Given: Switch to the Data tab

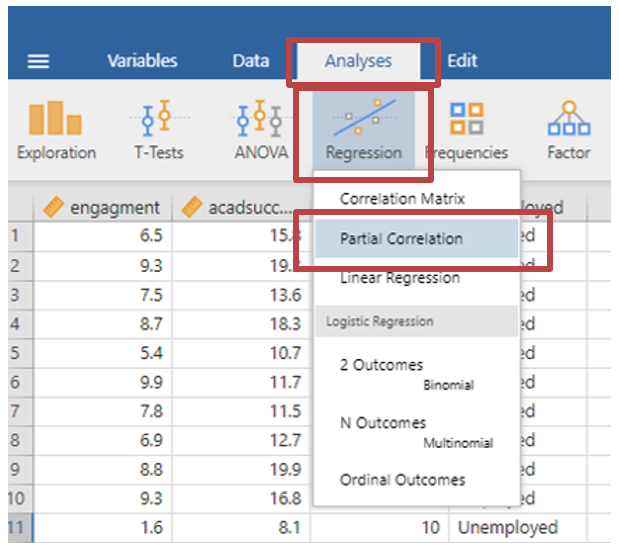Looking at the screenshot, I should tap(251, 61).
